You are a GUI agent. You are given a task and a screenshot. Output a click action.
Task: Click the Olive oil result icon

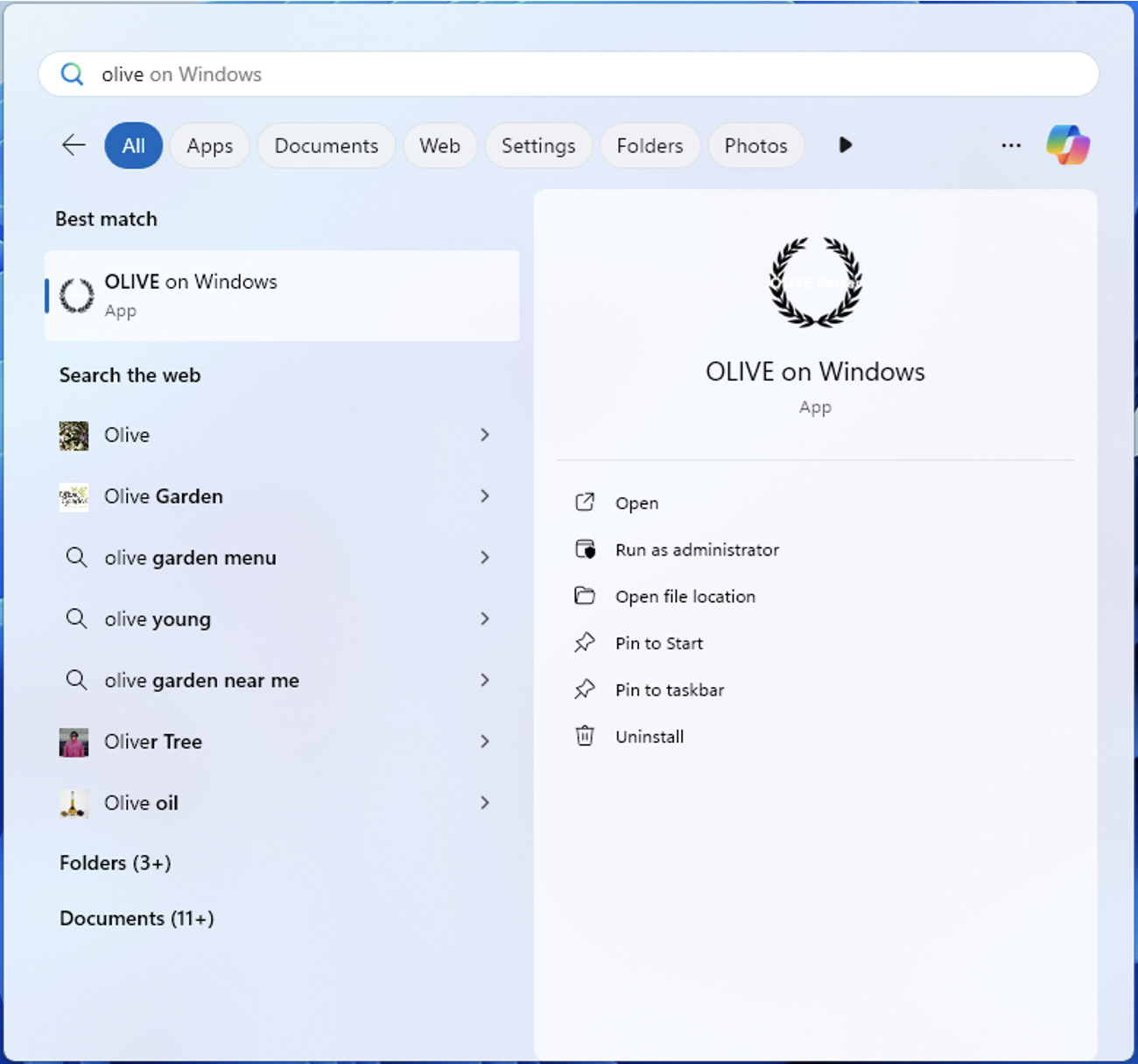pyautogui.click(x=74, y=802)
